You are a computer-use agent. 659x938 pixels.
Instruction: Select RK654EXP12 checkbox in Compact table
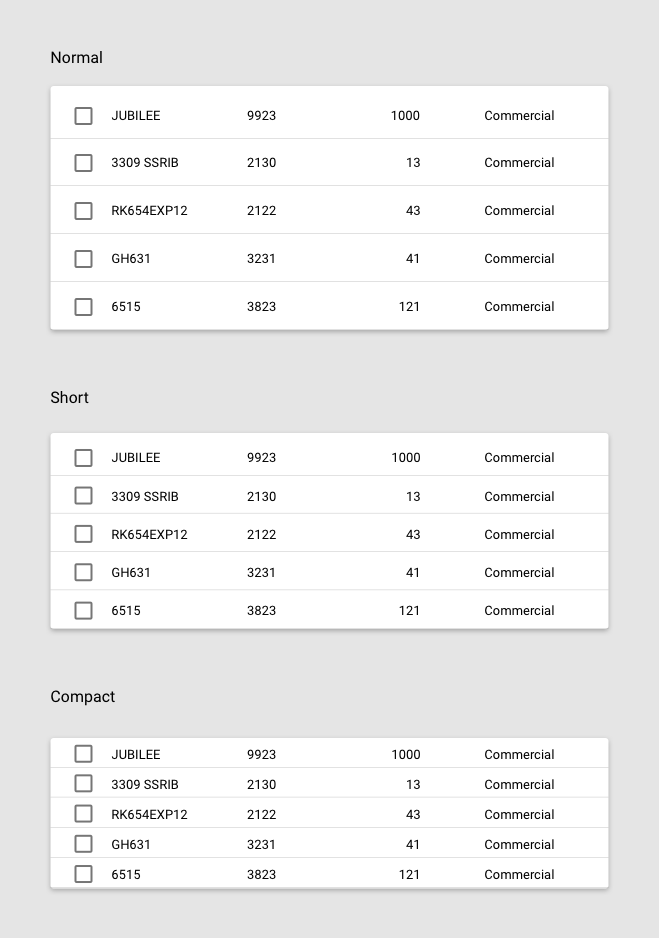[x=84, y=814]
